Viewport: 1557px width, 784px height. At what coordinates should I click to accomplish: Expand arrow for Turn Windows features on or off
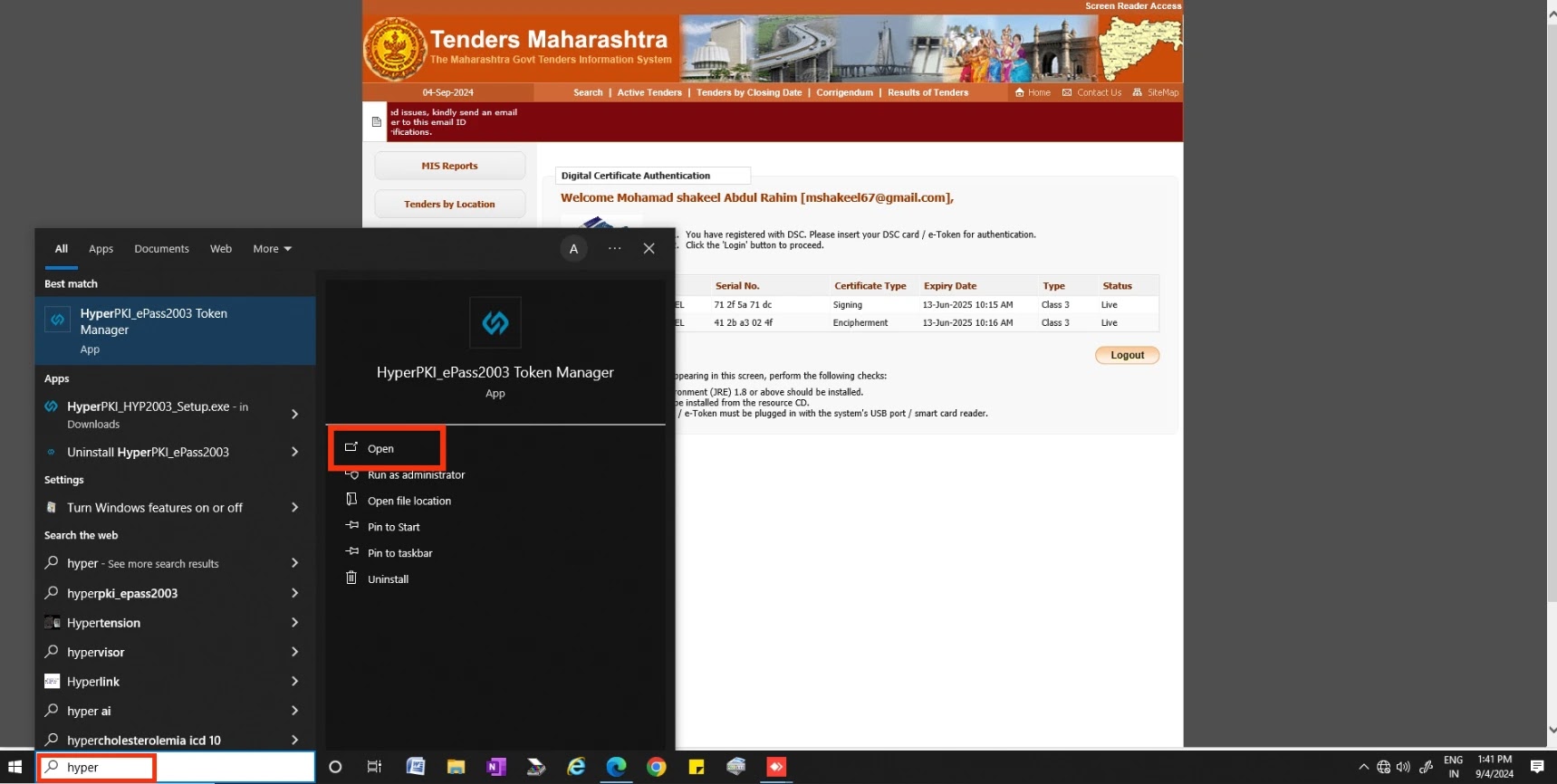click(294, 507)
